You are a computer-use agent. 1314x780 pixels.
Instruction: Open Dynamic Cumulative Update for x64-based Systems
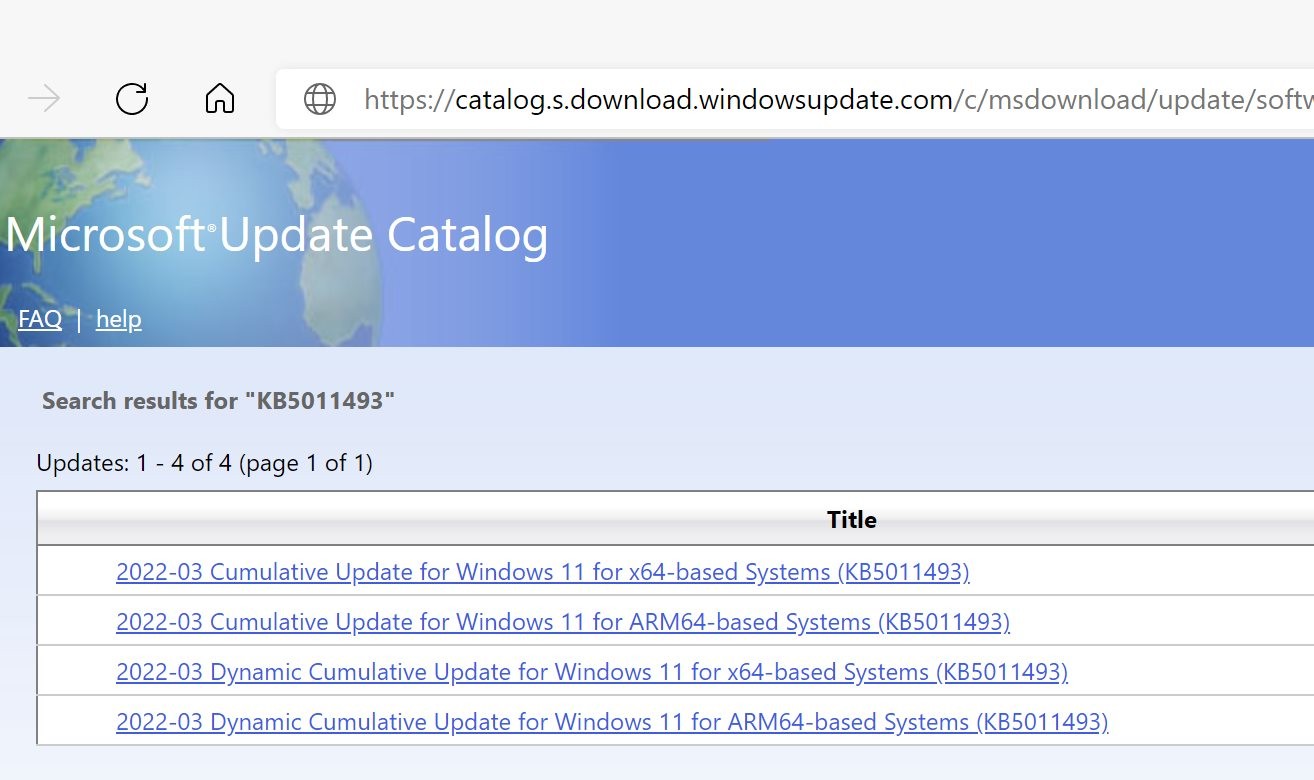(x=592, y=672)
